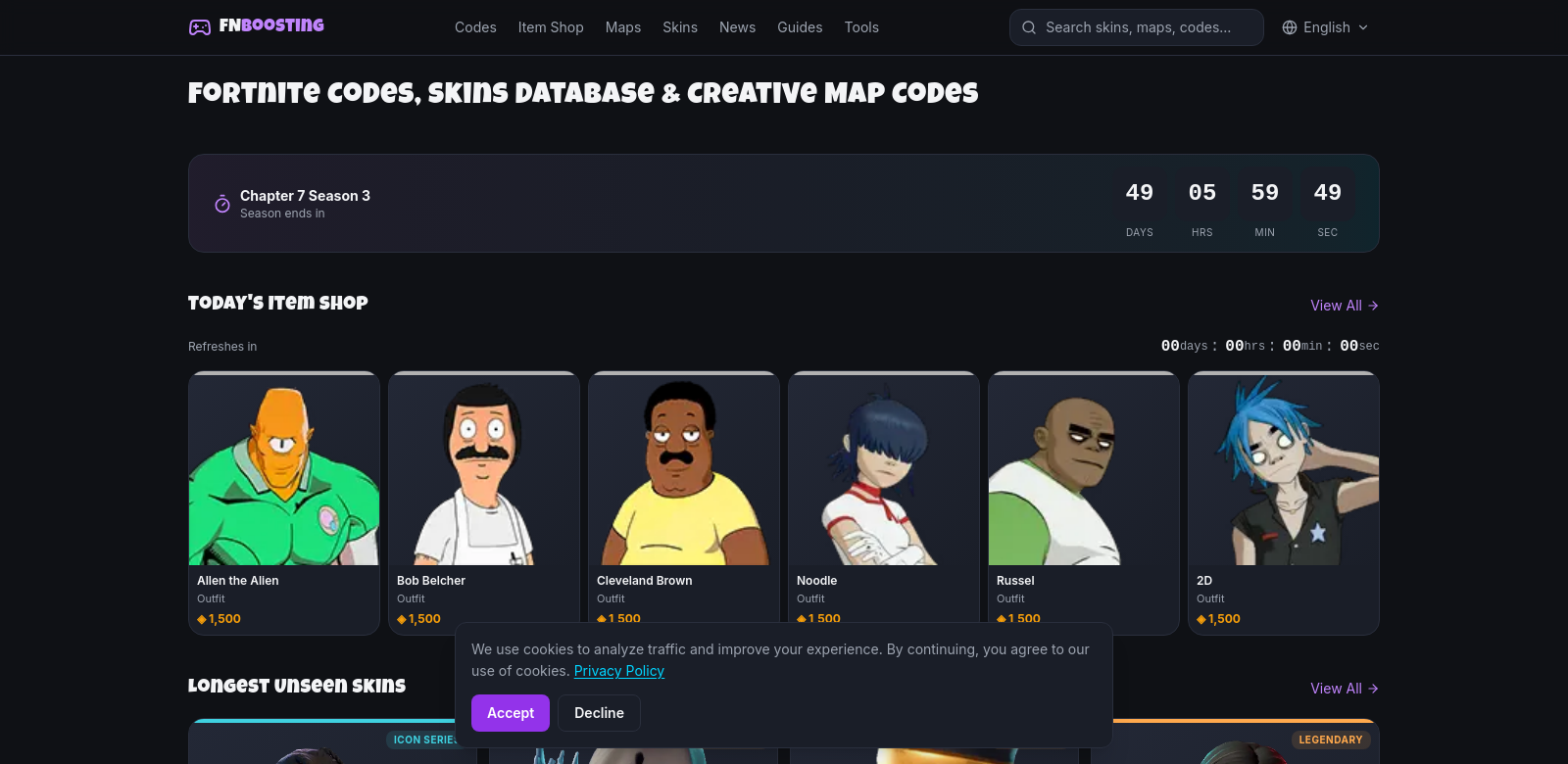The width and height of the screenshot is (1568, 764).
Task: Click the arrow beside Item Shop View All
Action: tap(1373, 306)
